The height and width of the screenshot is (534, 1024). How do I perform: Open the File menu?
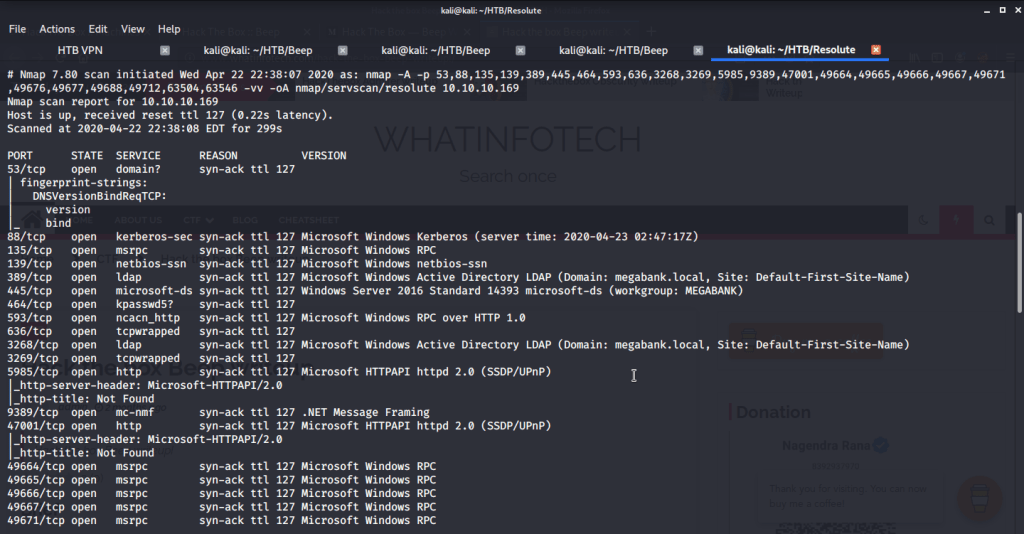pos(17,29)
